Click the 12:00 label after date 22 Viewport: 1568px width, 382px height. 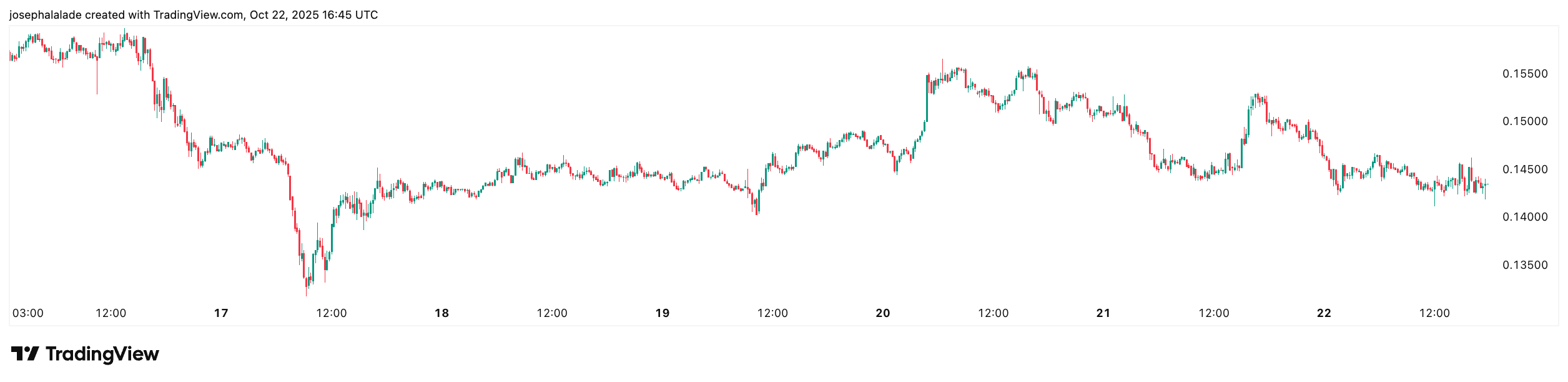(1434, 313)
